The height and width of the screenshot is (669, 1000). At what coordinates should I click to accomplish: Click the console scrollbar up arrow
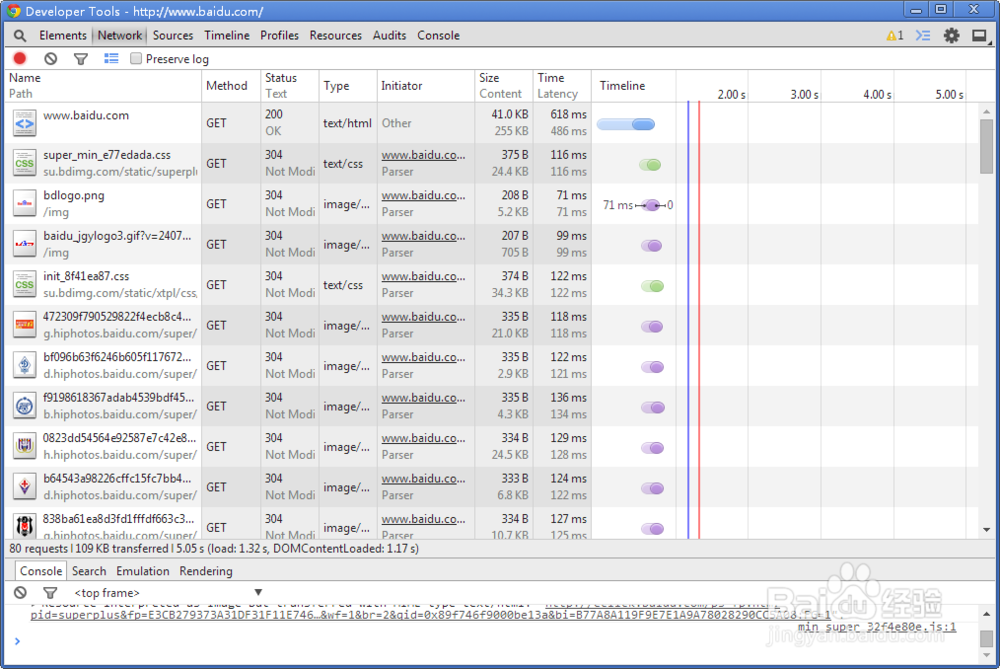[x=987, y=614]
